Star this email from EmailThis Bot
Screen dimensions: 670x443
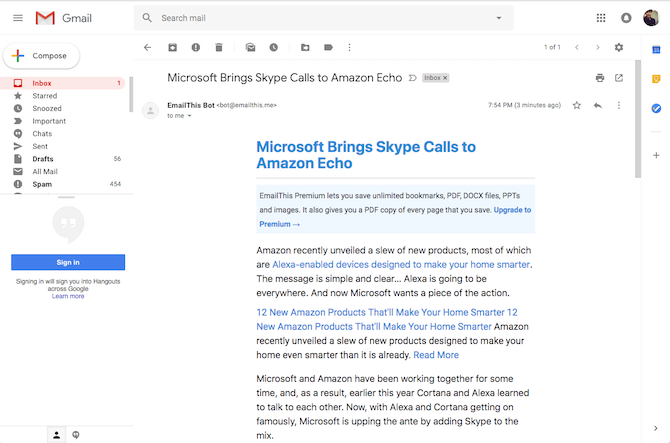(x=576, y=105)
